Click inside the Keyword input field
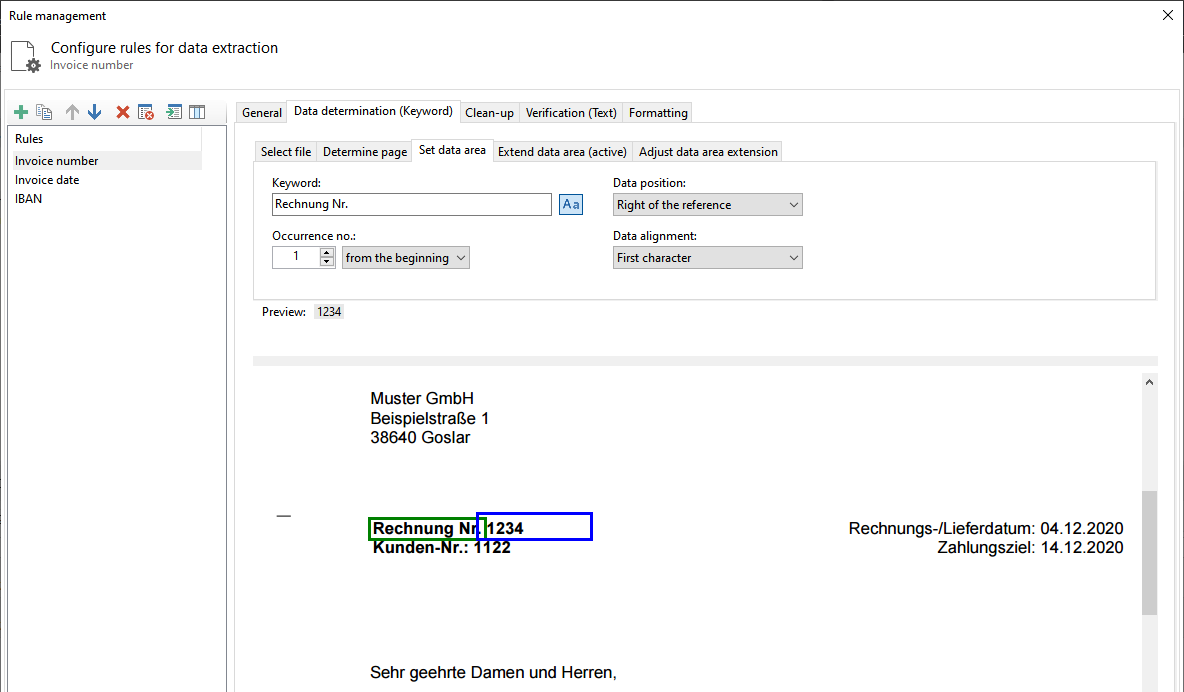This screenshot has width=1184, height=692. (410, 204)
